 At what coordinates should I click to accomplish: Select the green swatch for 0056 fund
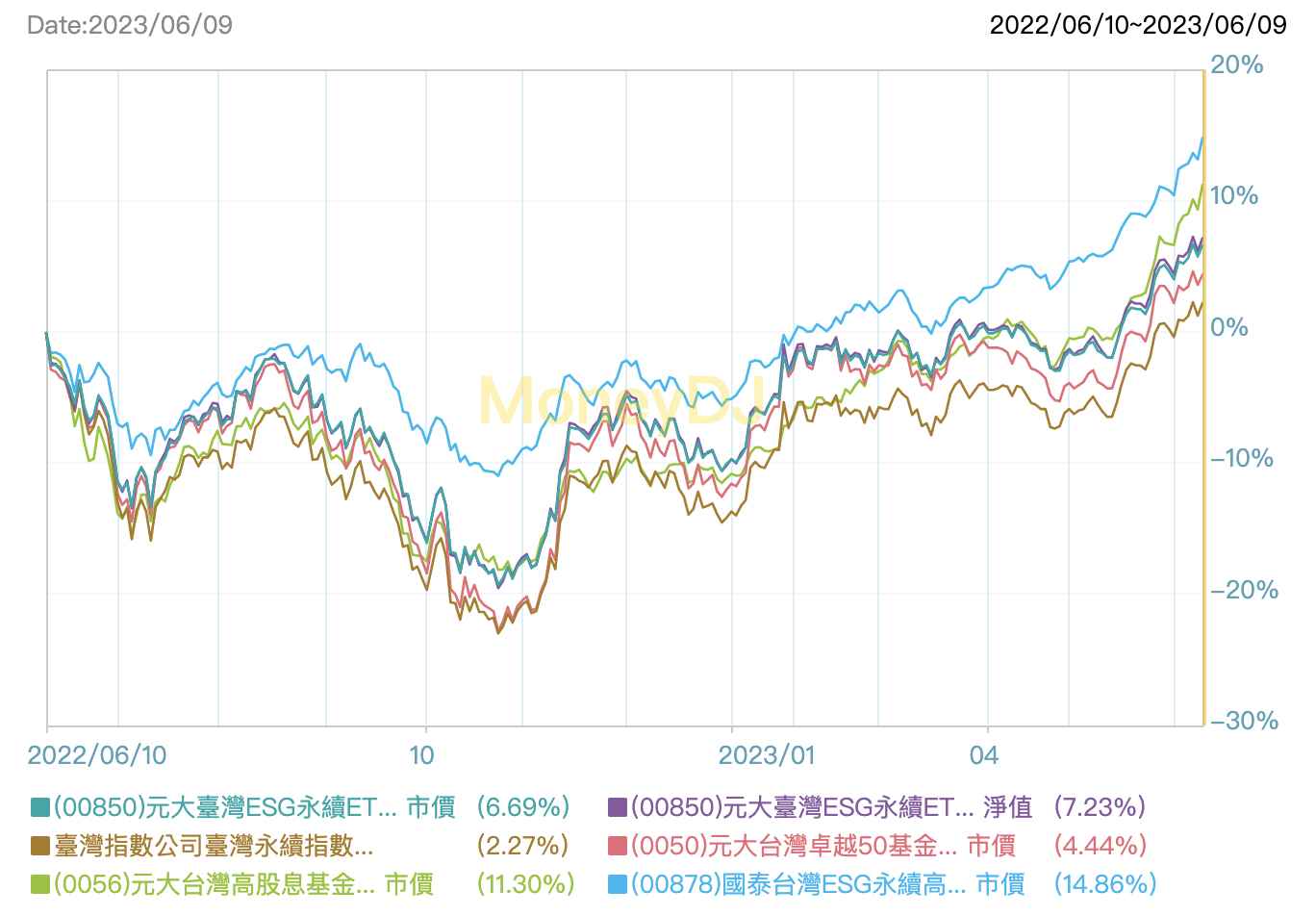click(x=39, y=884)
